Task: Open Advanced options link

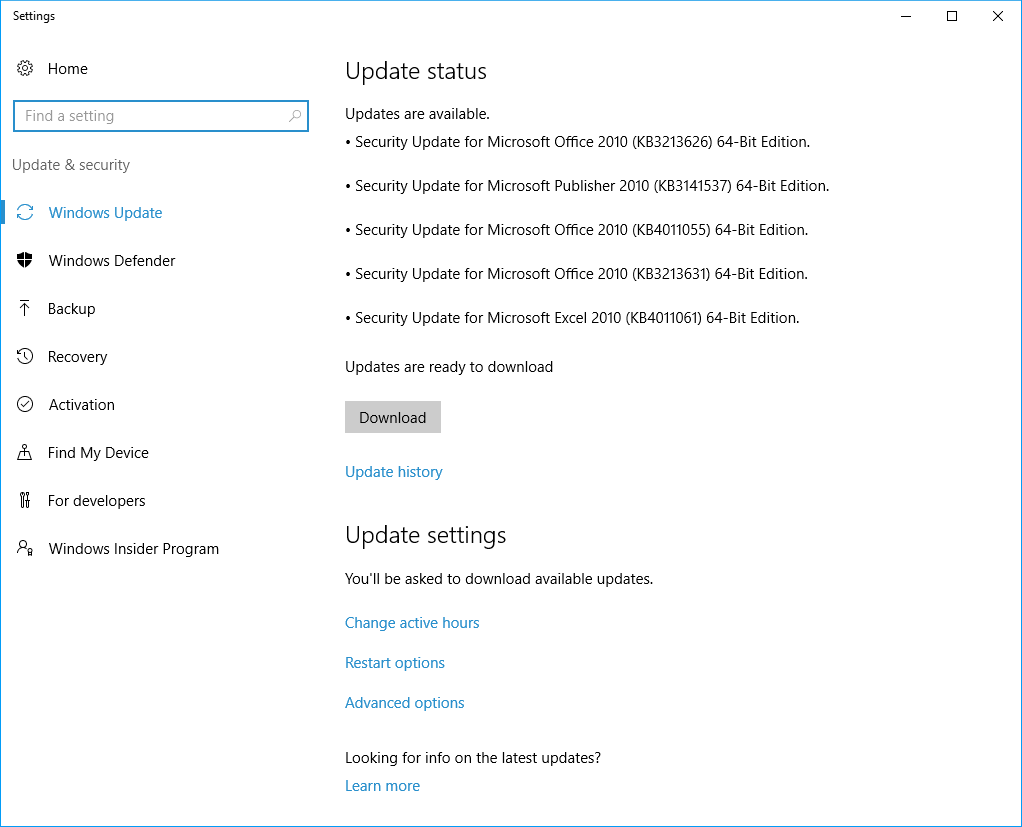Action: pos(404,703)
